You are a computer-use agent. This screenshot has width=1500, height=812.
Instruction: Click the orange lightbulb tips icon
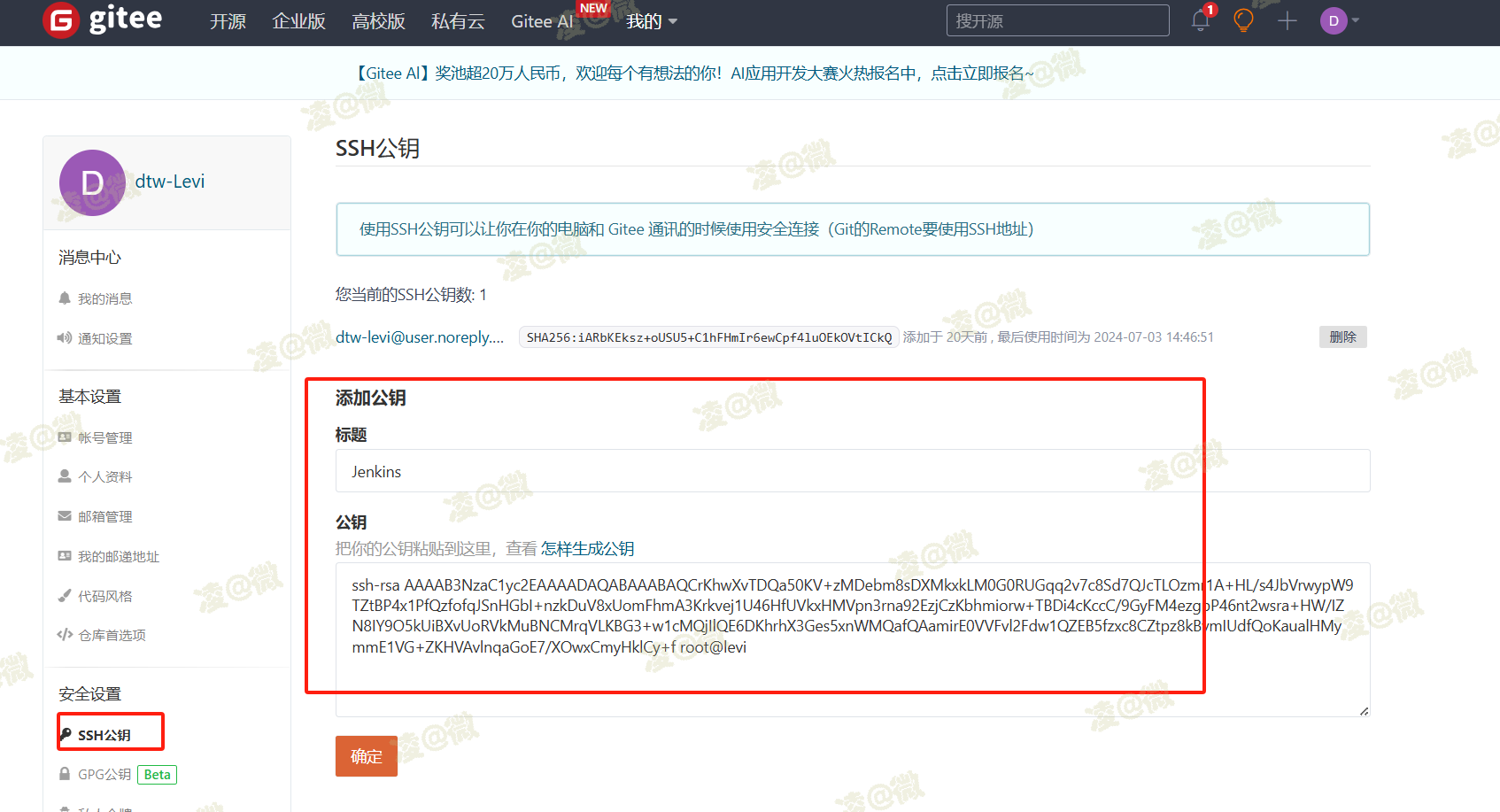(x=1243, y=20)
